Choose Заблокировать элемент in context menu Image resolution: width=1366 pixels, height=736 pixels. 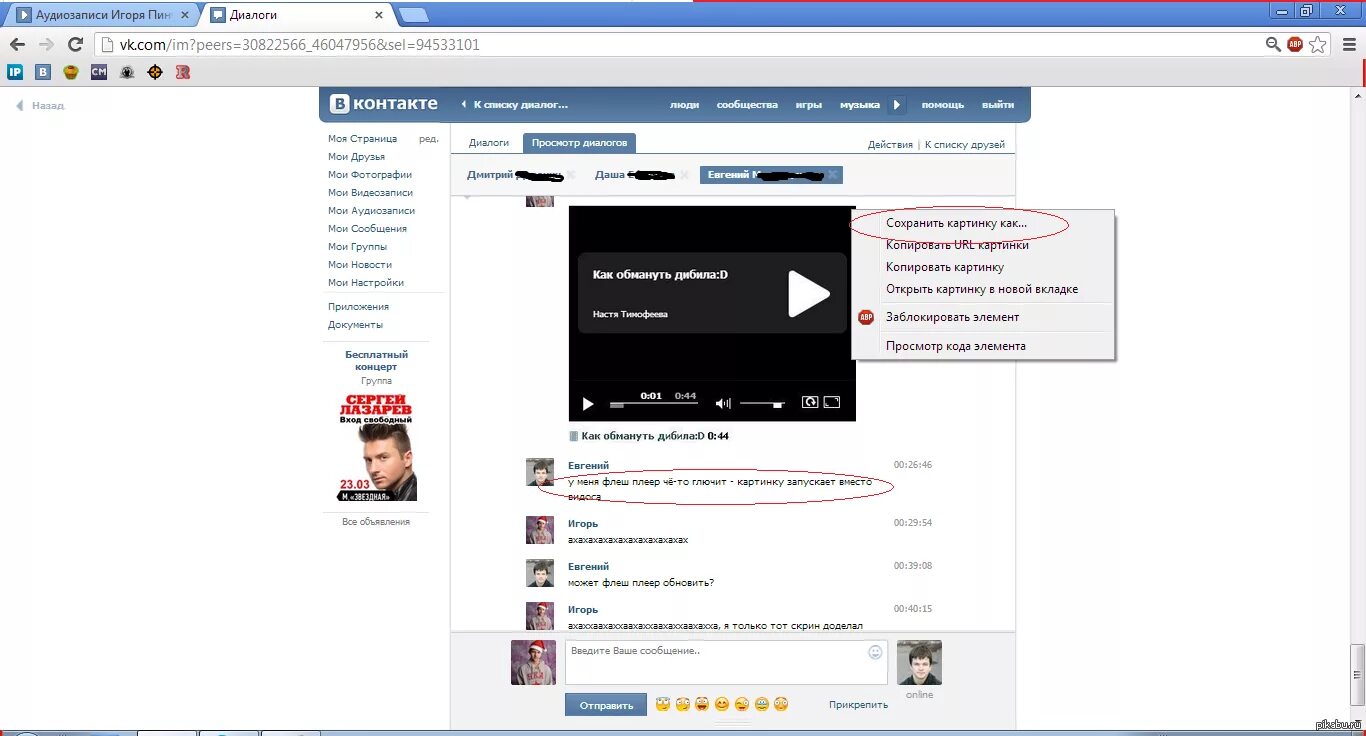pos(952,317)
